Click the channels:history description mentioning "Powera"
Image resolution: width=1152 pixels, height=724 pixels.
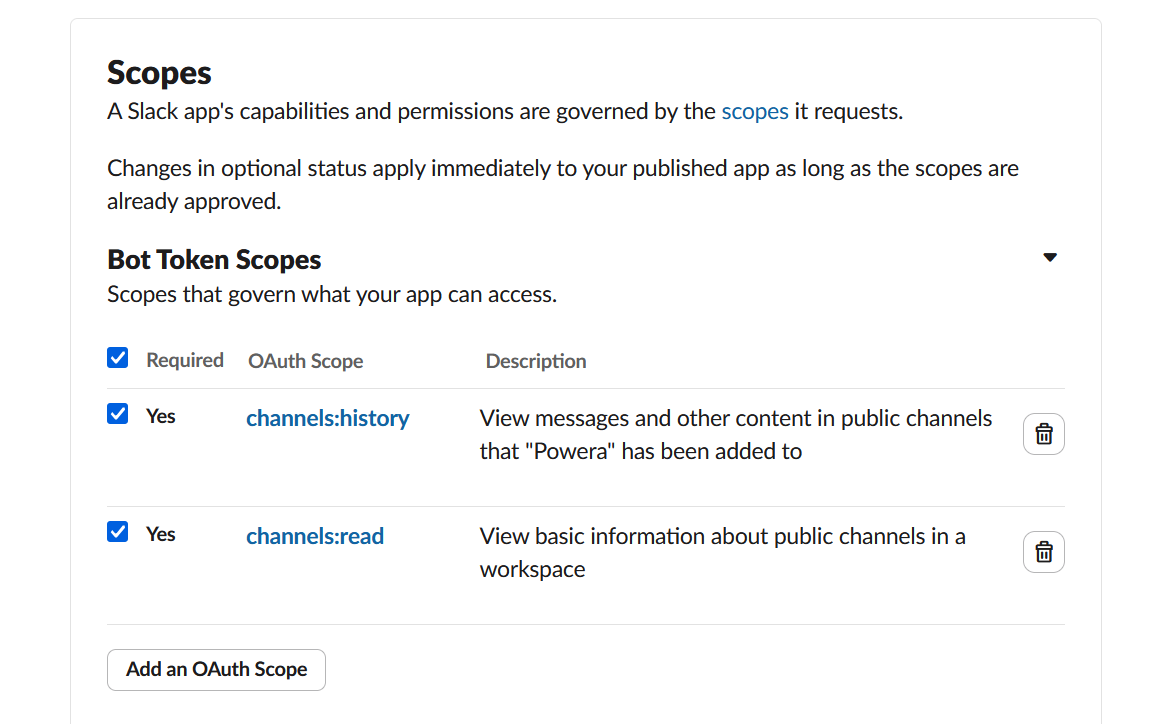(735, 434)
